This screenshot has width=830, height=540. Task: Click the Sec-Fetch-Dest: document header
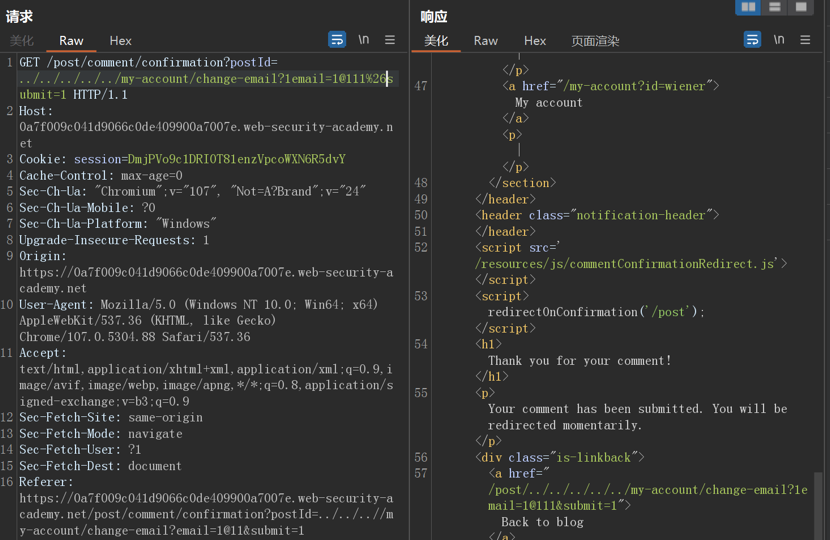click(100, 466)
